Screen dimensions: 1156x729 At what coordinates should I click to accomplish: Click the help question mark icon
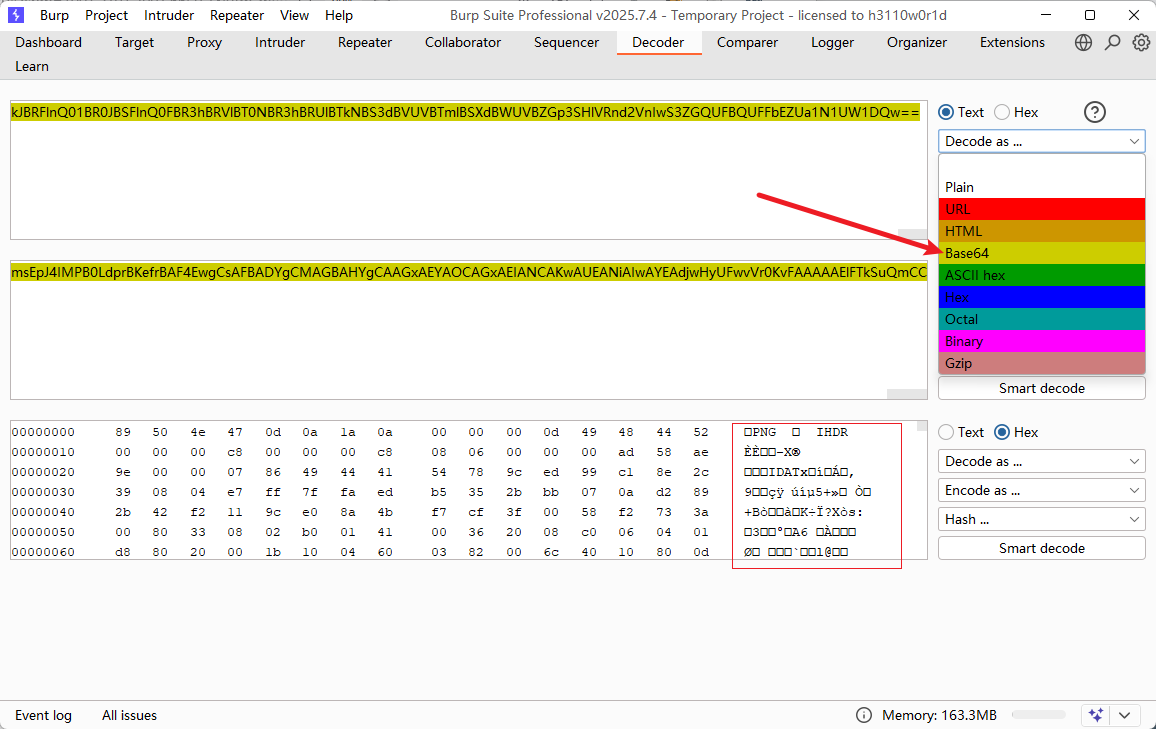[x=1095, y=112]
